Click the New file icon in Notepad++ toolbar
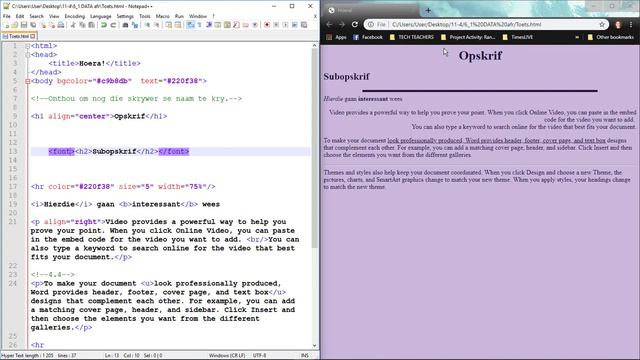 pos(6,25)
